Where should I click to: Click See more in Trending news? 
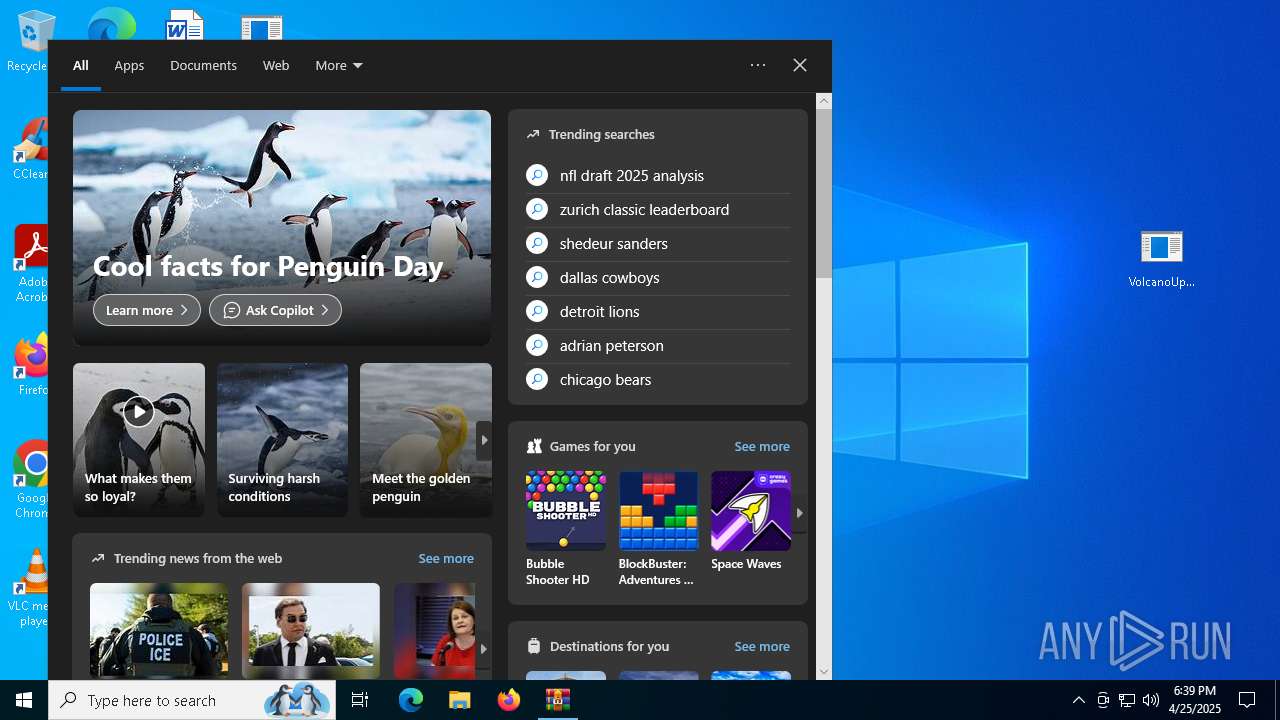point(446,558)
